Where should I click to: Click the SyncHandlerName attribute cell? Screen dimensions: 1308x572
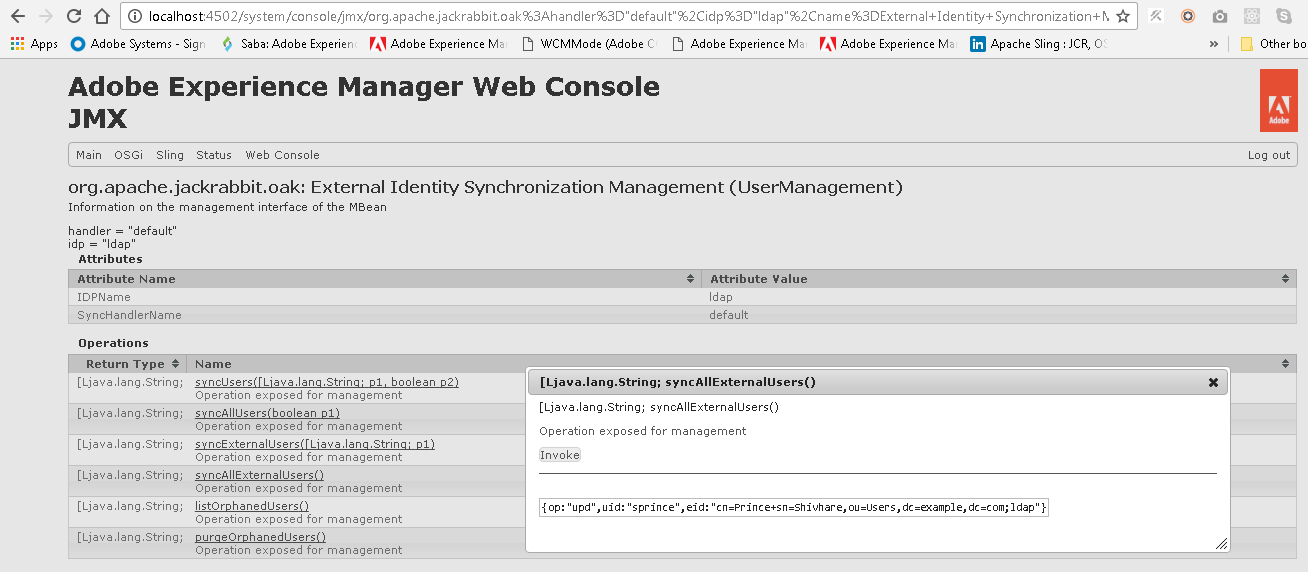pyautogui.click(x=385, y=315)
